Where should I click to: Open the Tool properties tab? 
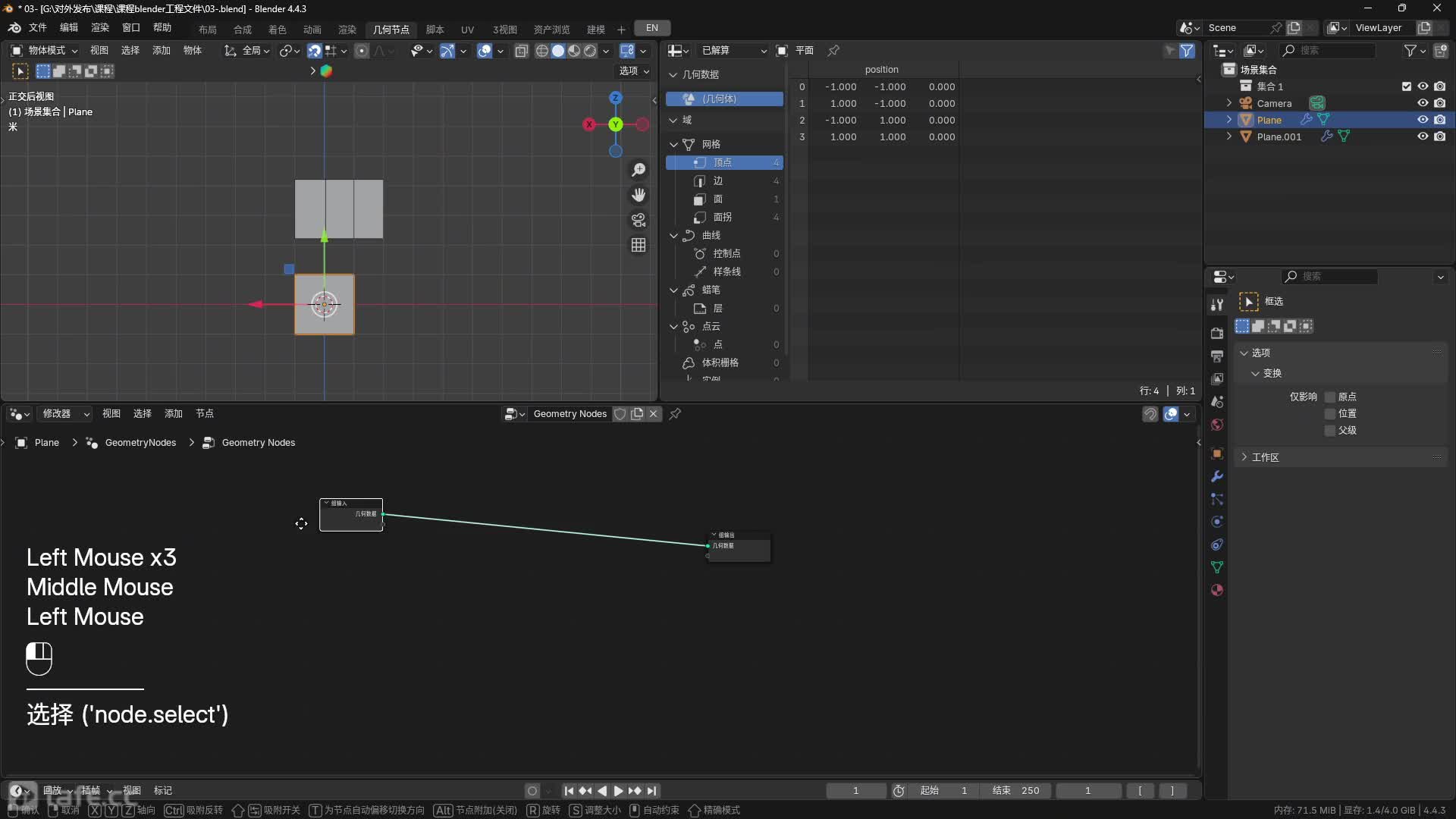click(x=1217, y=304)
